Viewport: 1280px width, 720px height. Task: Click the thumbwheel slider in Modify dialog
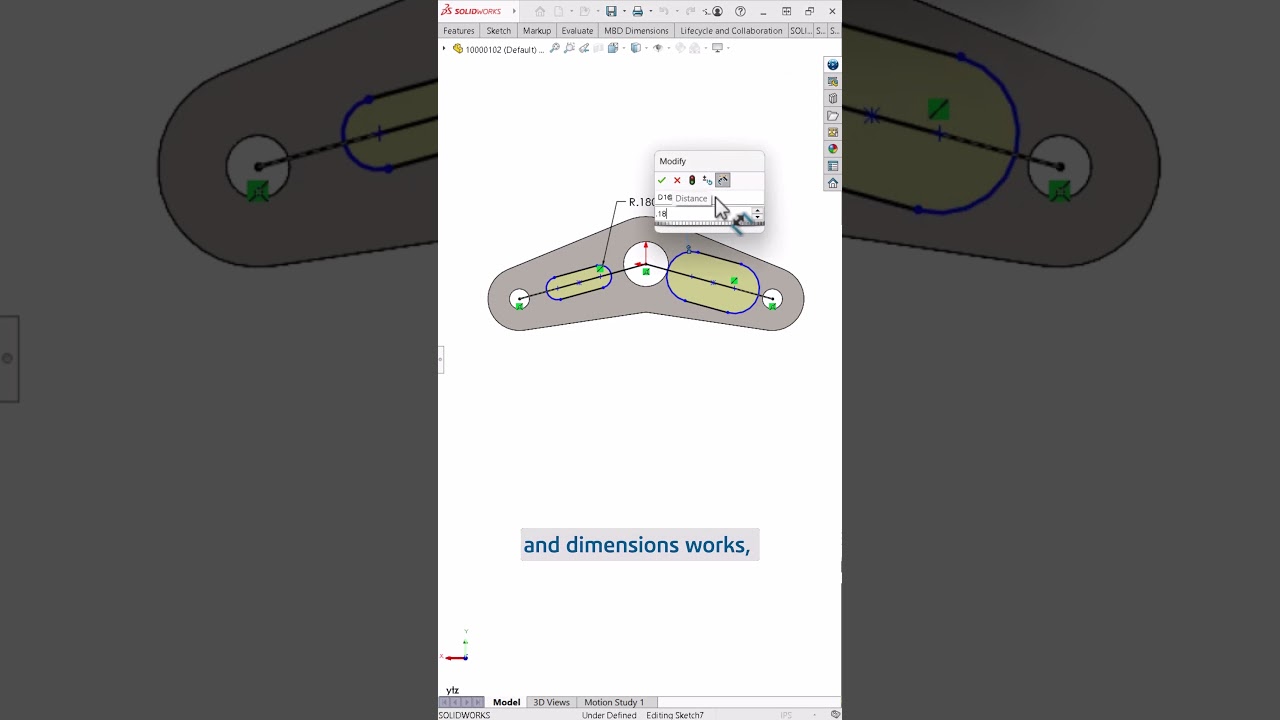tap(709, 223)
